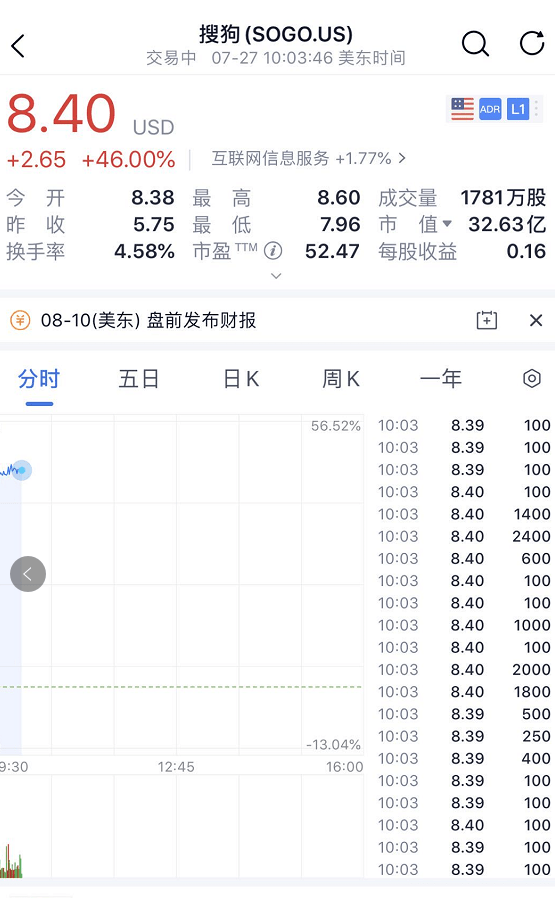Tap the volume value 1781万股

tap(503, 198)
